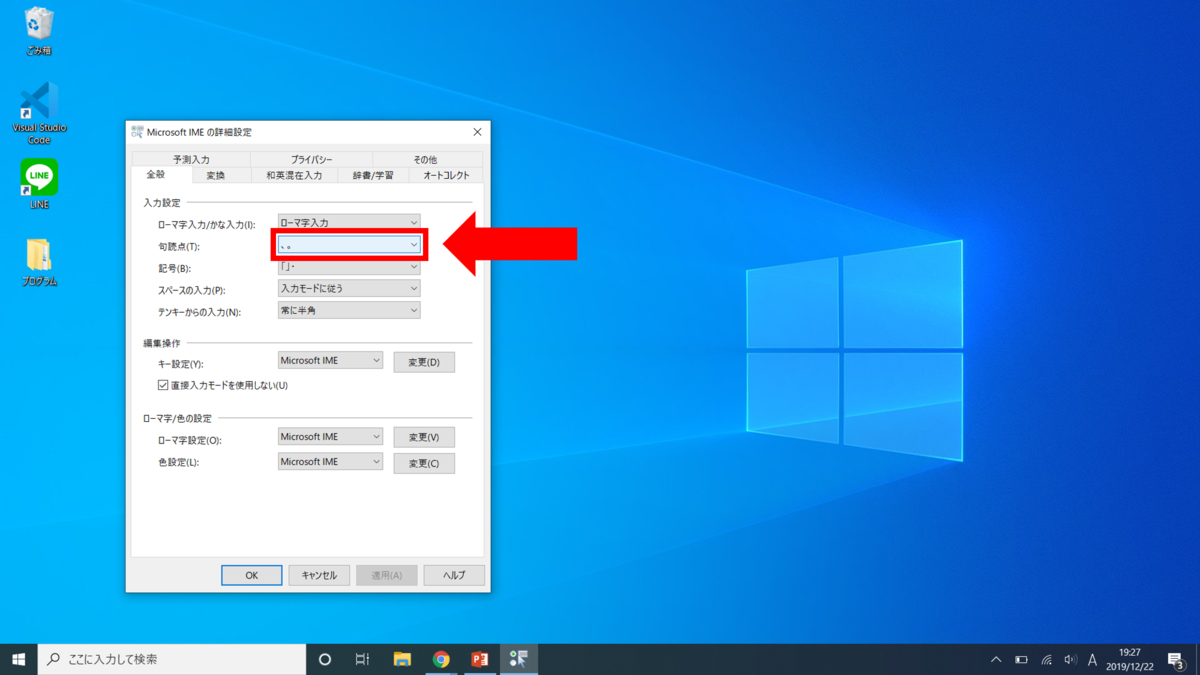Open the Recycle Bin desktop icon
This screenshot has height=675, width=1200.
pos(38,30)
